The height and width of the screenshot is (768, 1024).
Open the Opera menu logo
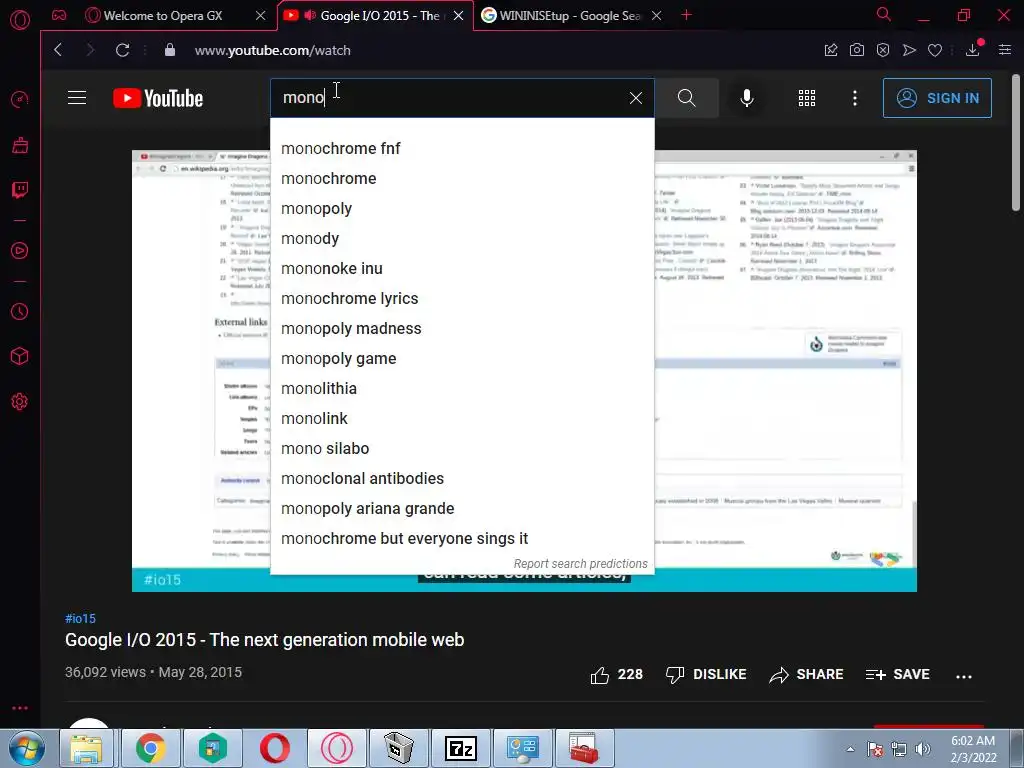pyautogui.click(x=20, y=20)
